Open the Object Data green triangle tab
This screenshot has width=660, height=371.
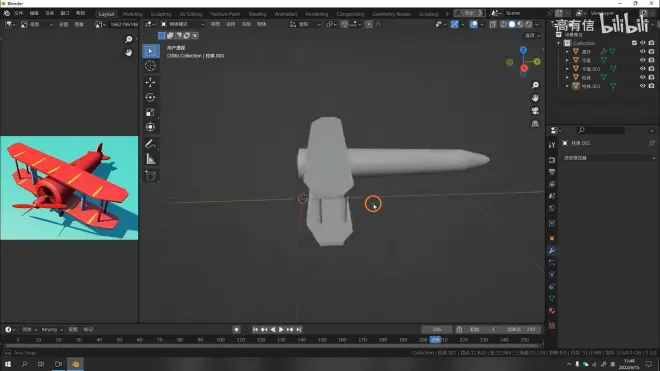[x=552, y=299]
